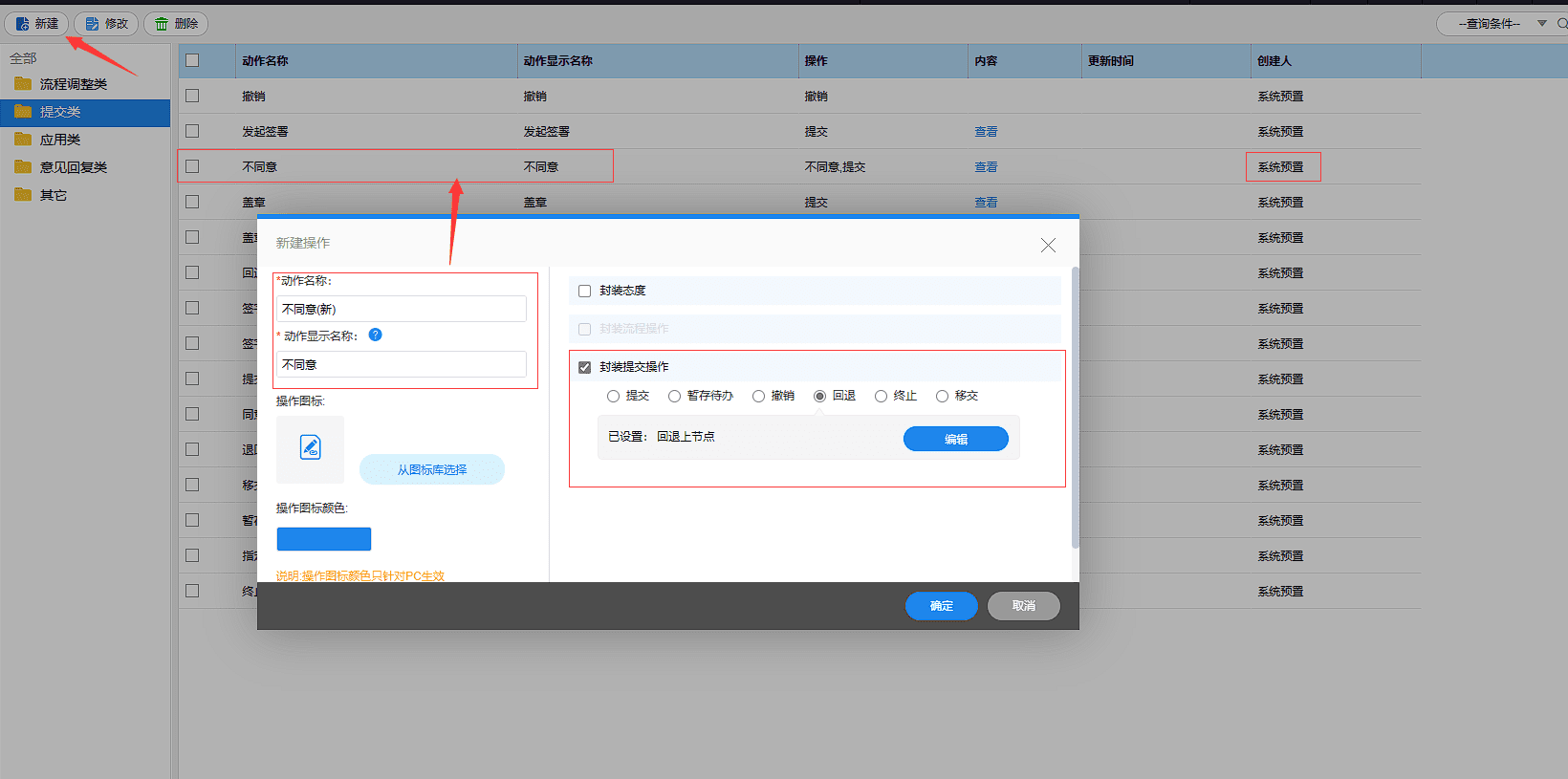Click folder icon next to 意见回复类

(x=23, y=167)
